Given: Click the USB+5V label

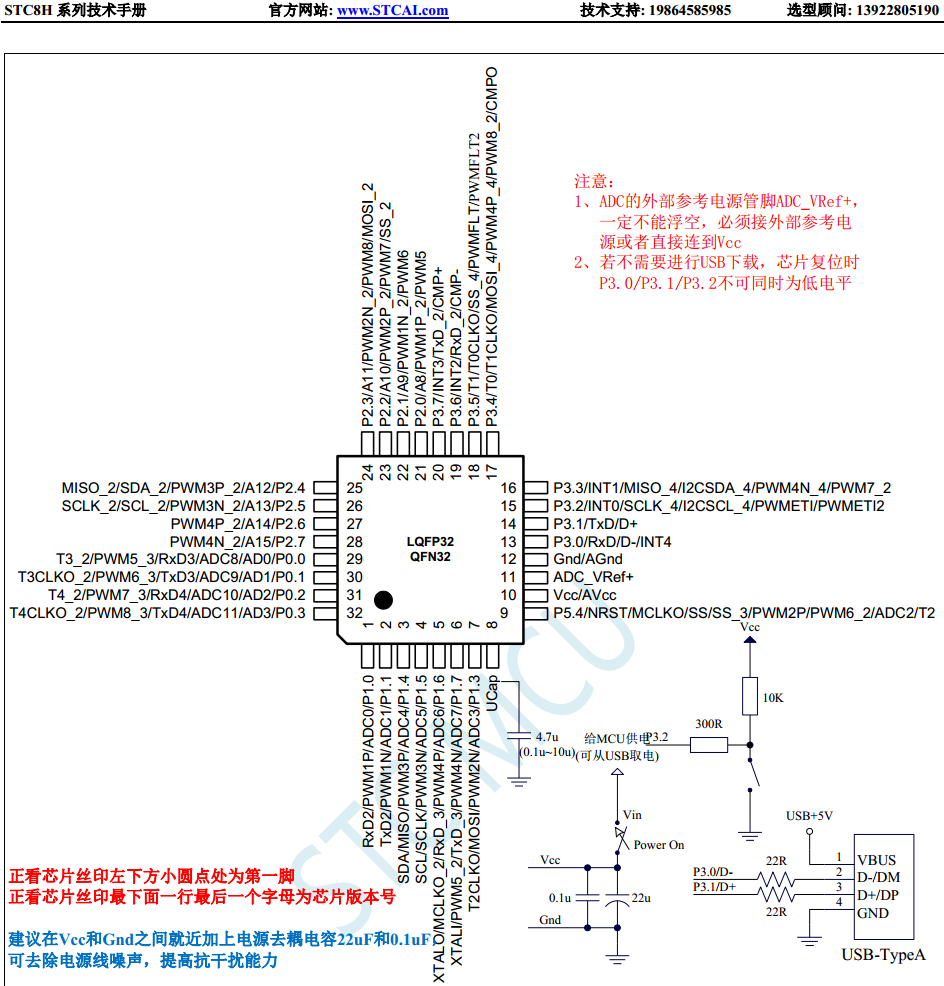Looking at the screenshot, I should coord(809,816).
